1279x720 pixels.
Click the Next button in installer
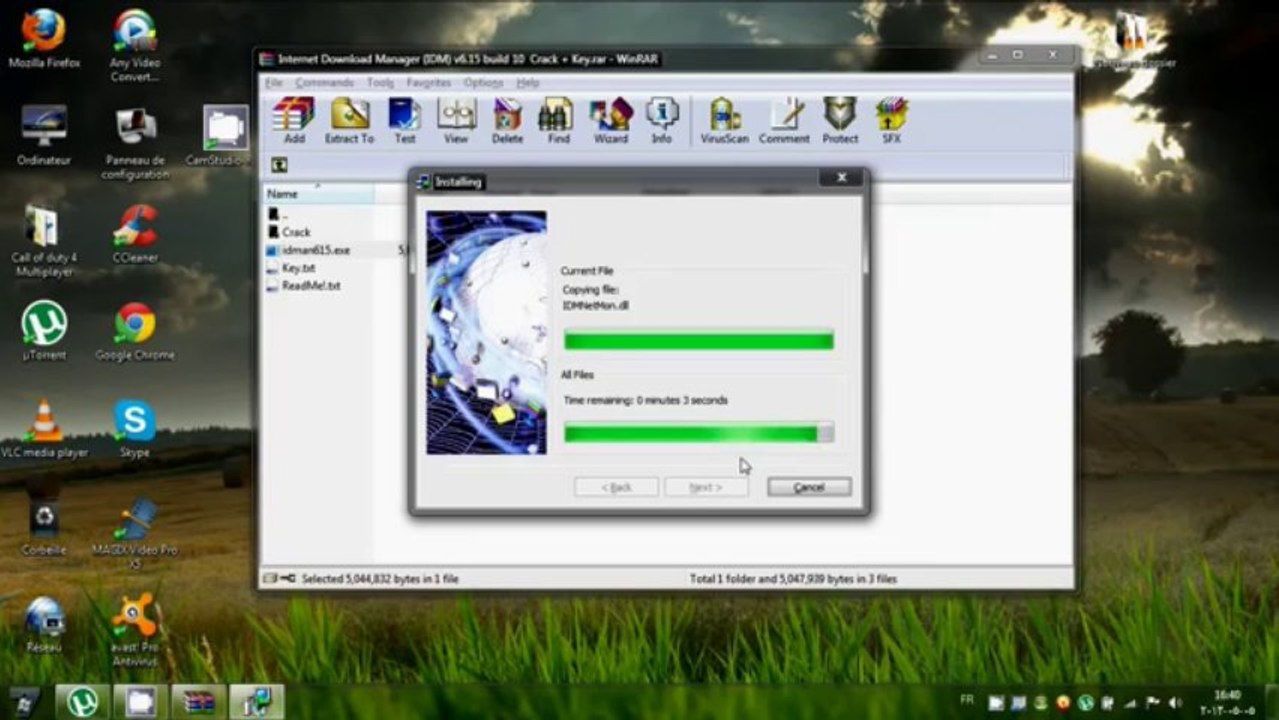(706, 487)
